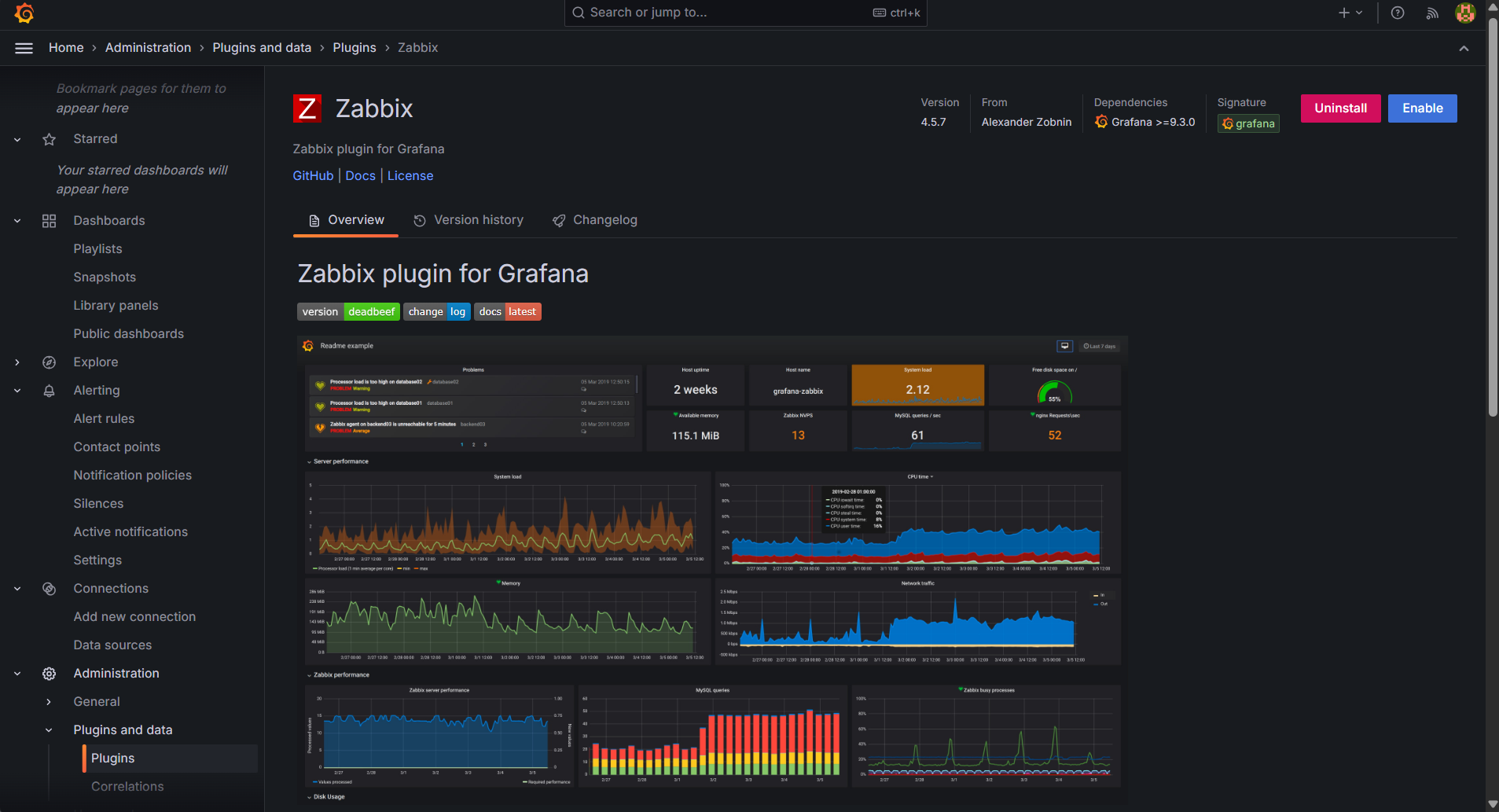Switch to the Overview tab
The image size is (1499, 812).
point(346,220)
